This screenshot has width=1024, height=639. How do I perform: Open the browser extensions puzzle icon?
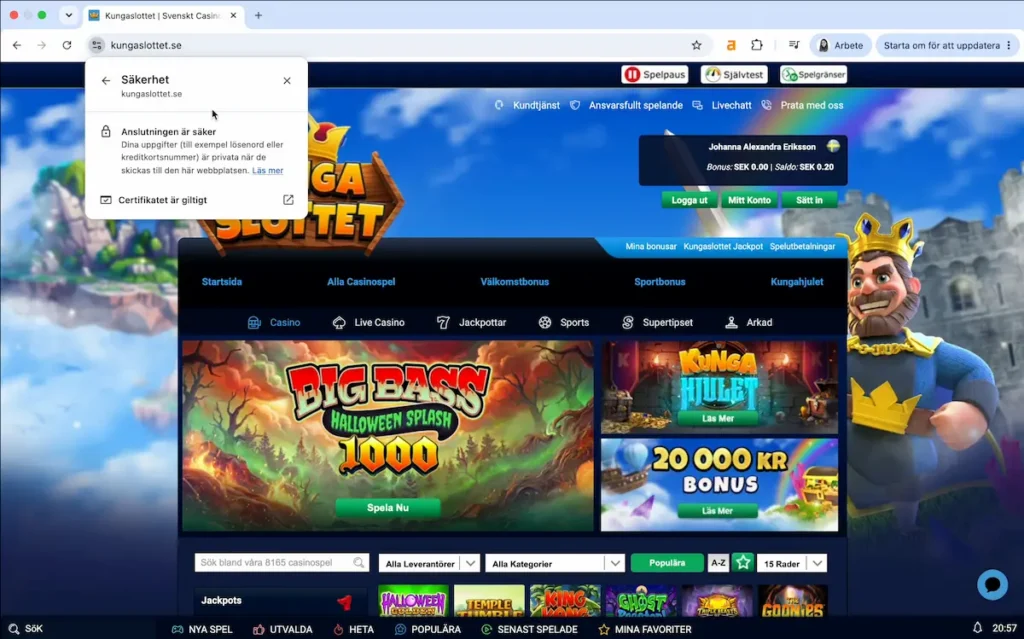[757, 45]
